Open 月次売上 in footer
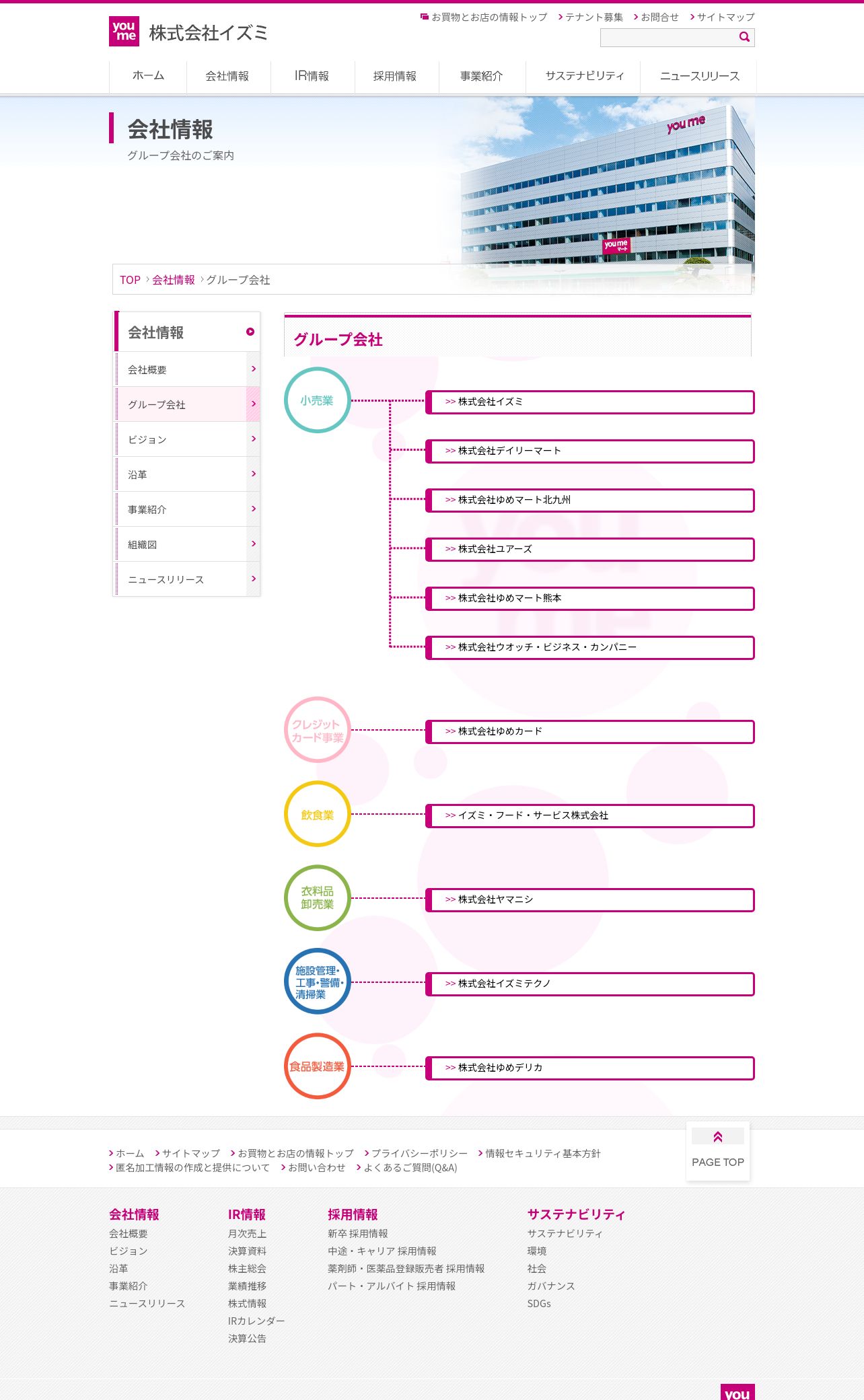 coord(247,1234)
